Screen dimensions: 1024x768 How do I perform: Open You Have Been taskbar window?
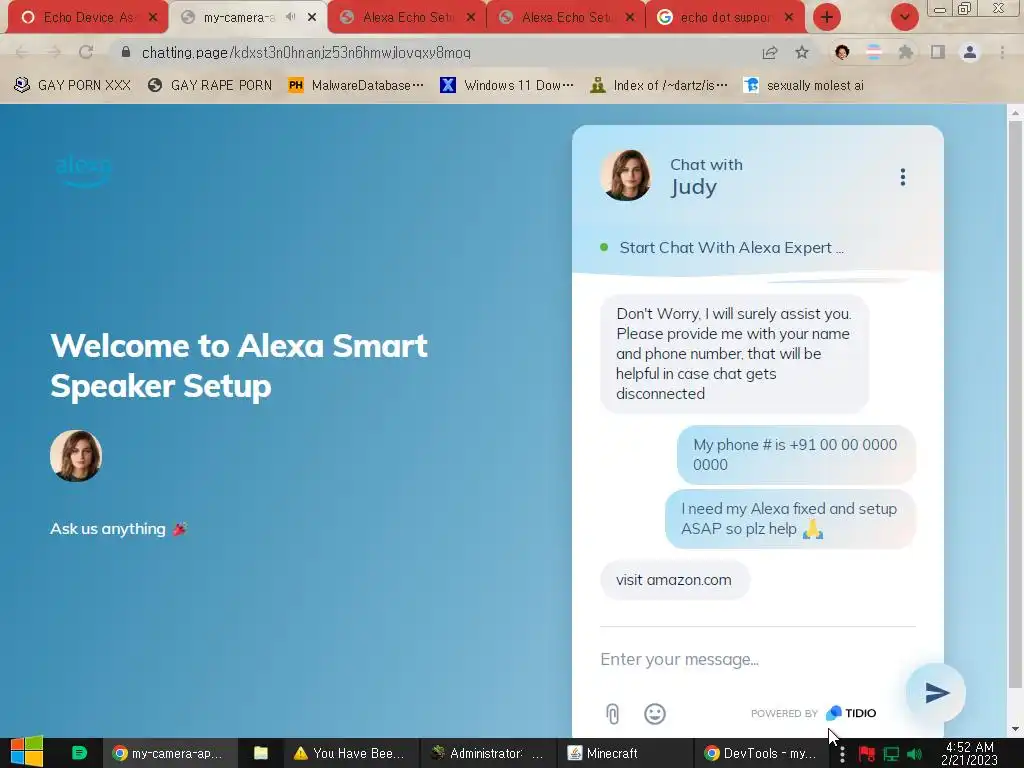point(350,754)
